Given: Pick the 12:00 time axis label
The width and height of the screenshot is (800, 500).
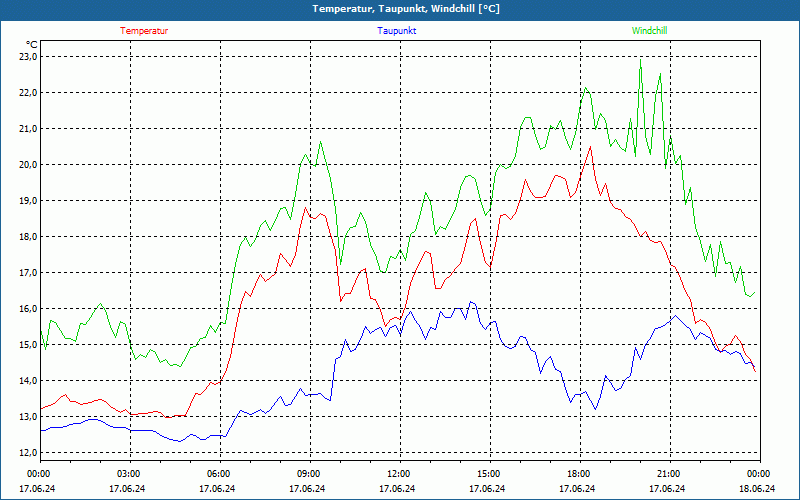Looking at the screenshot, I should (399, 474).
